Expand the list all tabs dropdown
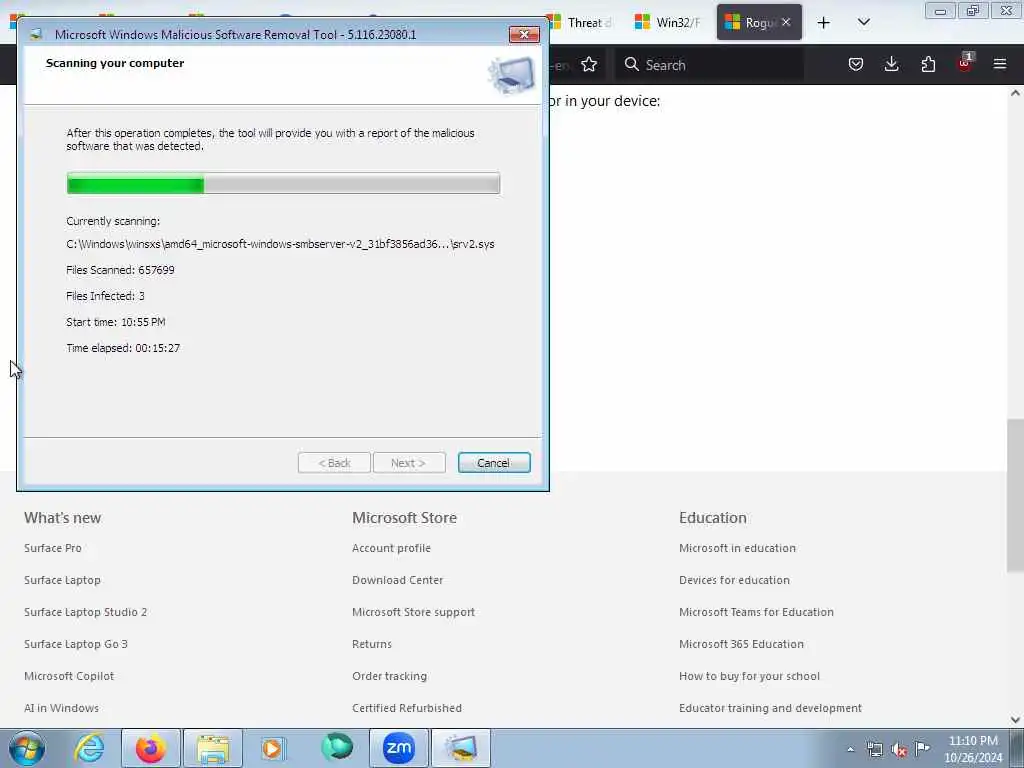Viewport: 1024px width, 768px height. [x=863, y=22]
